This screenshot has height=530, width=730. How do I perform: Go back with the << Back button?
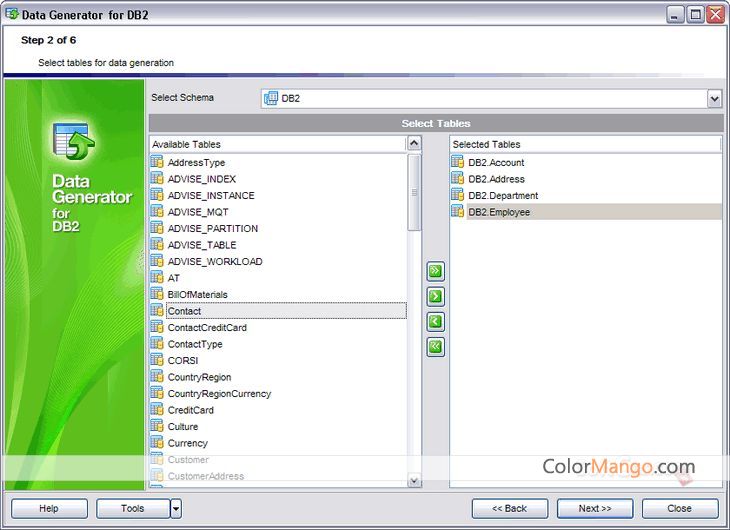click(510, 509)
